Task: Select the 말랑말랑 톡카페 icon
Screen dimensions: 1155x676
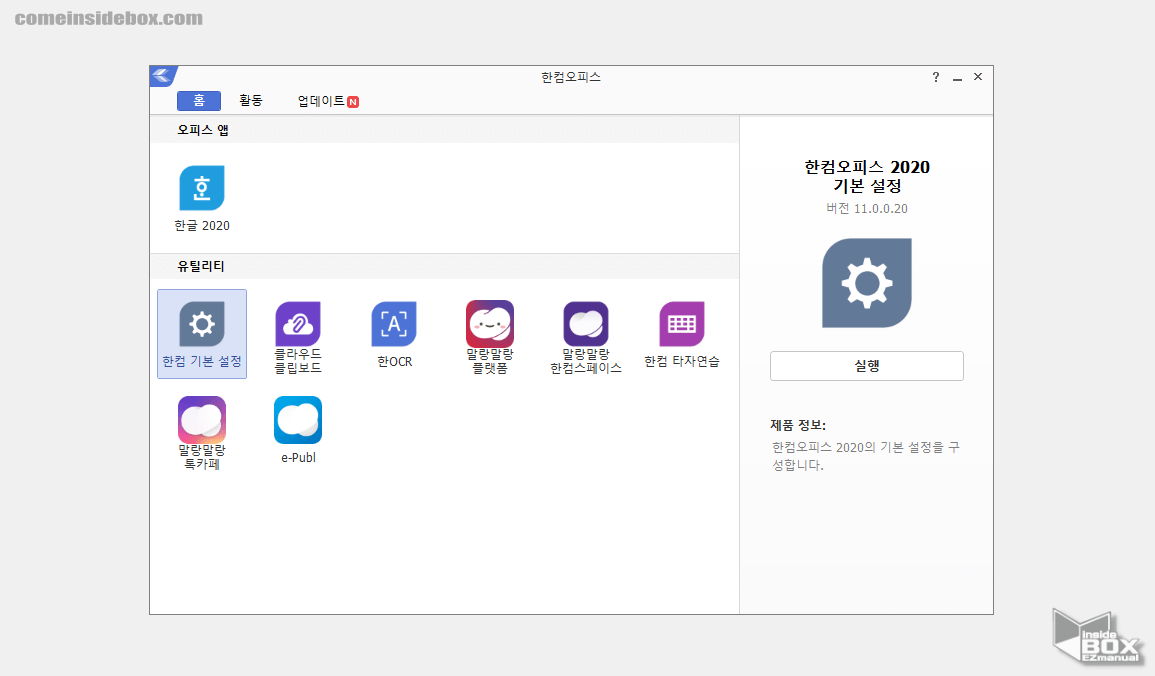Action: click(202, 420)
